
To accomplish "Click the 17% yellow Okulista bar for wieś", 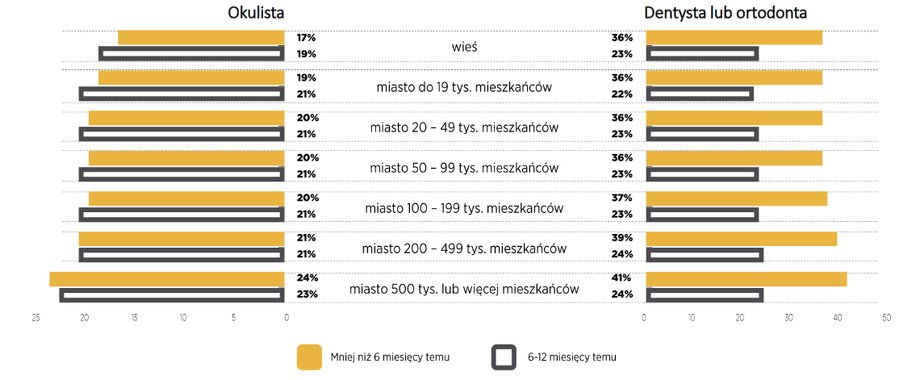I will tap(201, 38).
